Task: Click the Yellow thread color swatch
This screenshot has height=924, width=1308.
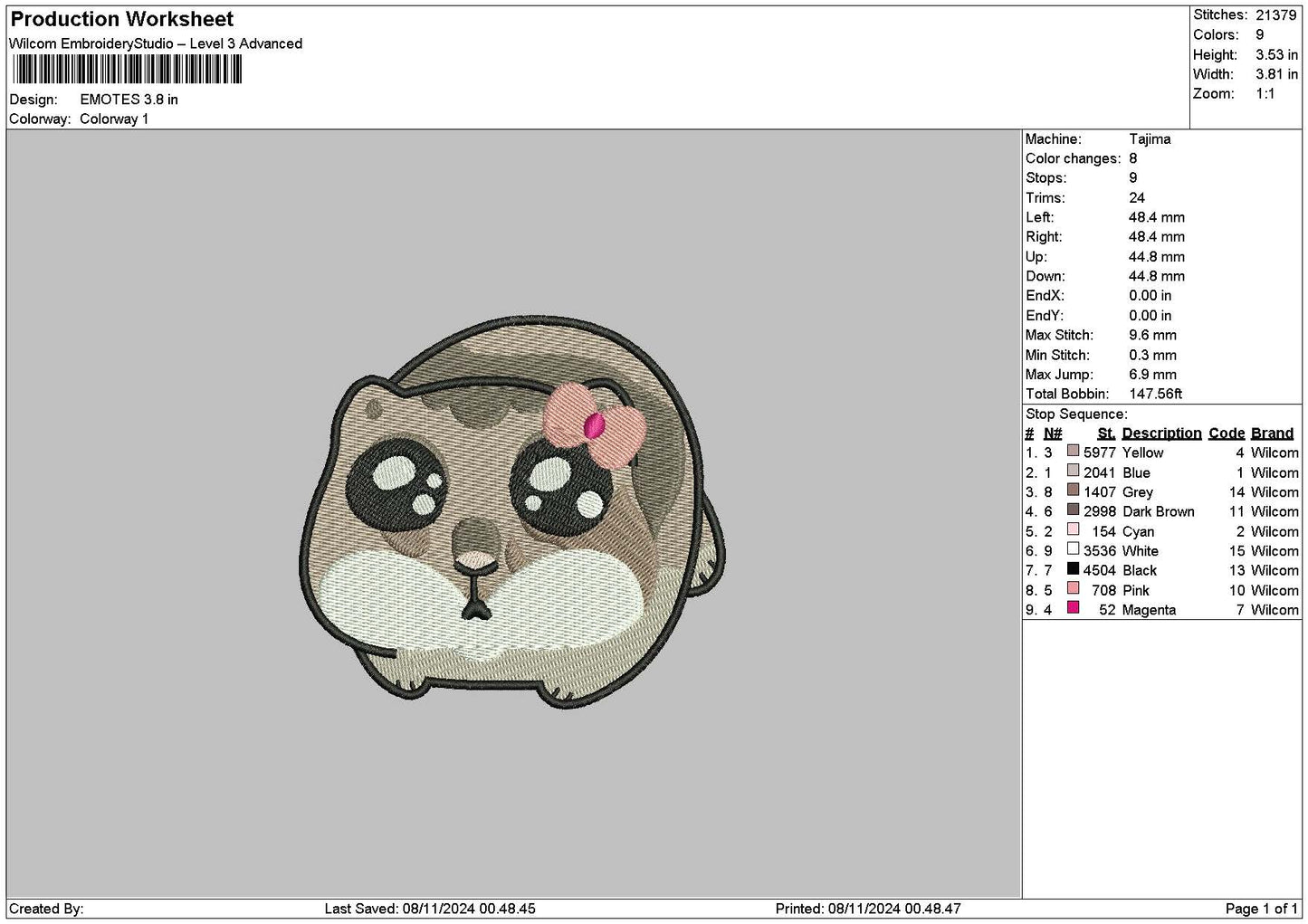Action: click(1074, 451)
